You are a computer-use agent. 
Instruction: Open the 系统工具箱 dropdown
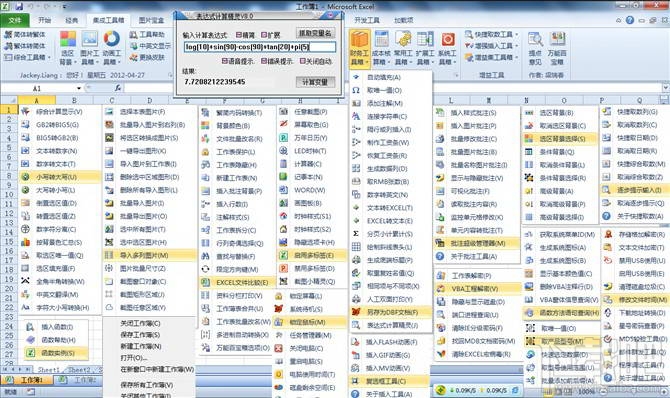(447, 48)
